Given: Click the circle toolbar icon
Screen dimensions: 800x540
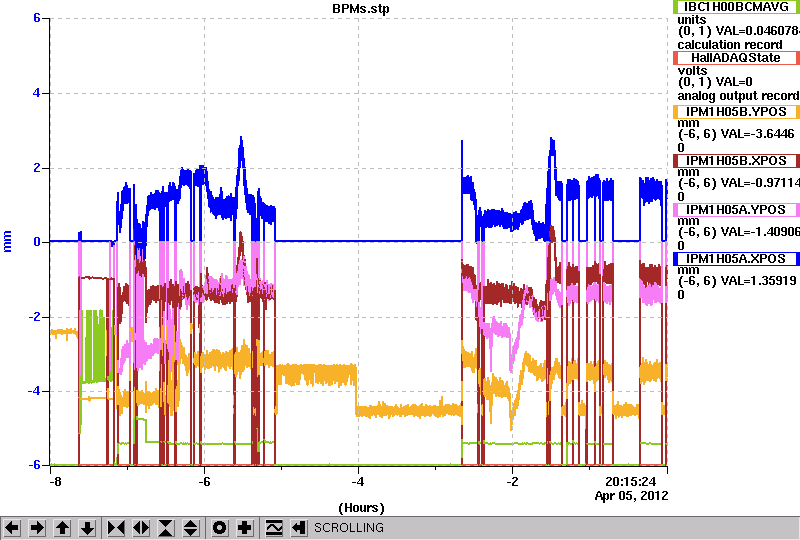Looking at the screenshot, I should pyautogui.click(x=220, y=527).
